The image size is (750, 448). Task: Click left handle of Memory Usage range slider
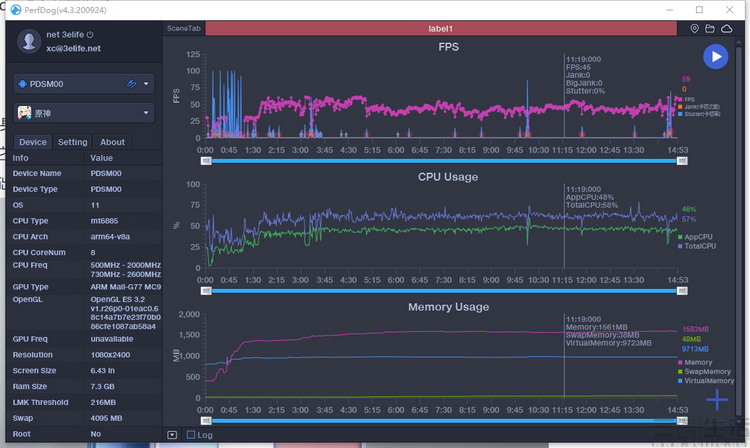[206, 421]
